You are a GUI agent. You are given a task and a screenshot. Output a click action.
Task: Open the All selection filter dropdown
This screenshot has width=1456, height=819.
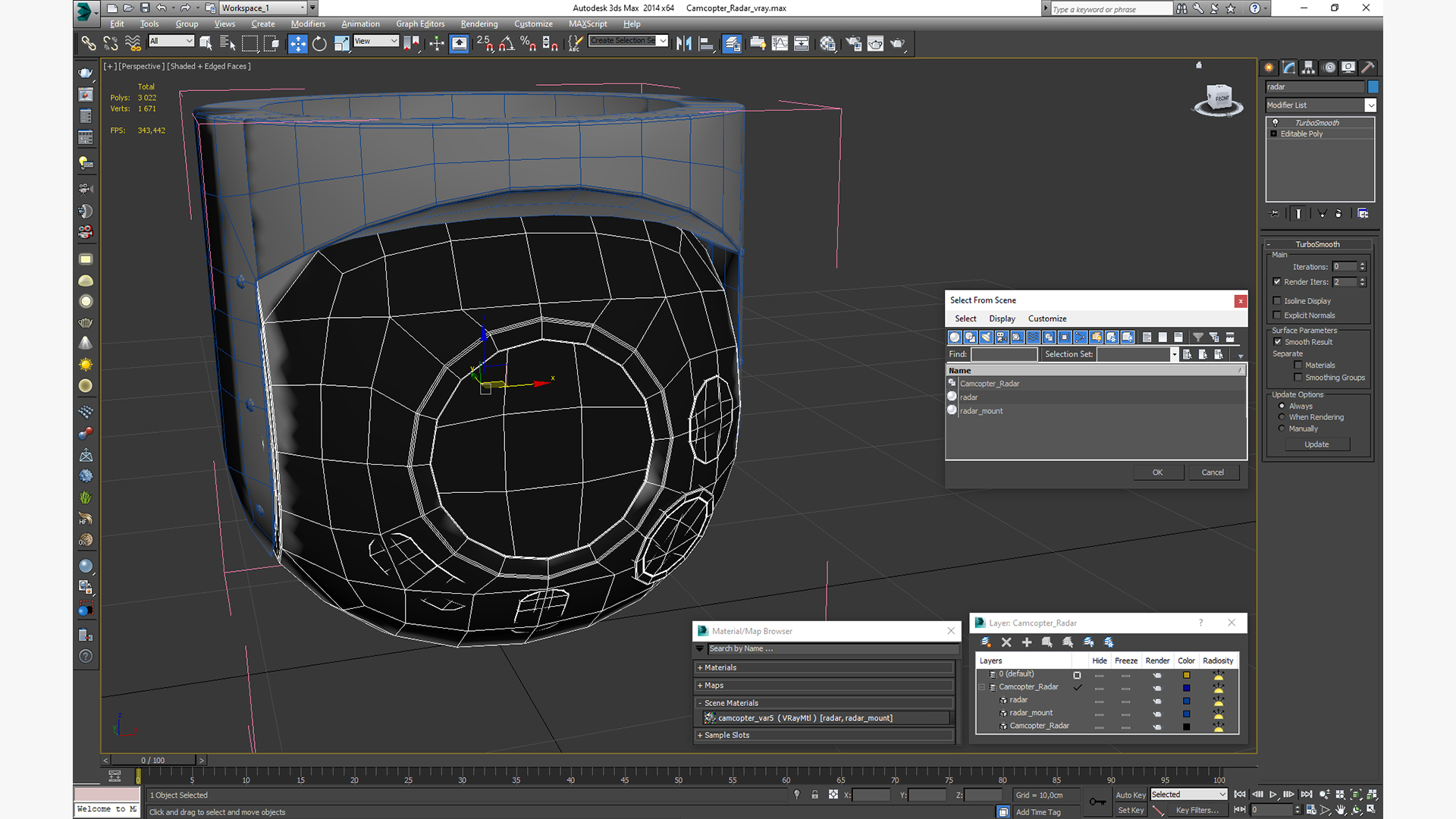171,41
